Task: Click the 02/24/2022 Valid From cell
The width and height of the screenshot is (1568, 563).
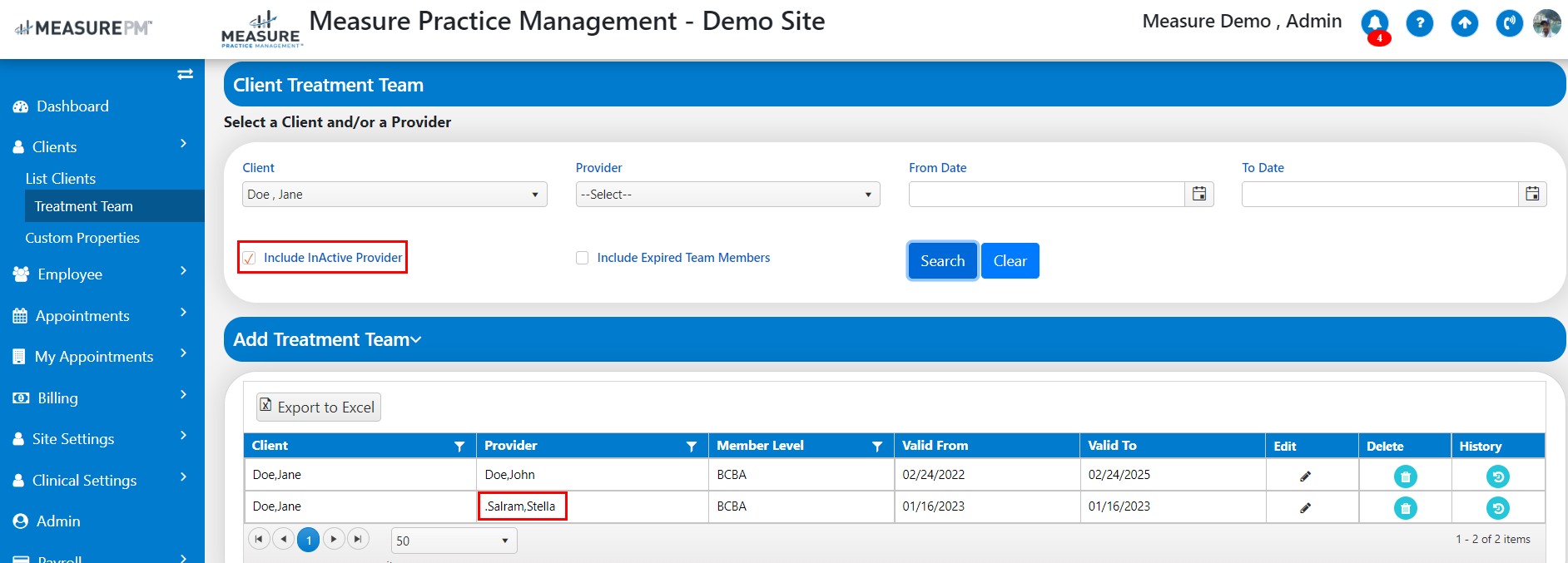Action: [986, 475]
